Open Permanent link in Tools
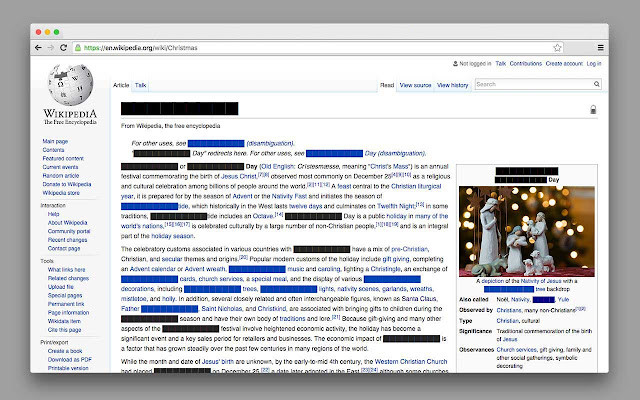Viewport: 640px width, 400px height. [x=66, y=304]
